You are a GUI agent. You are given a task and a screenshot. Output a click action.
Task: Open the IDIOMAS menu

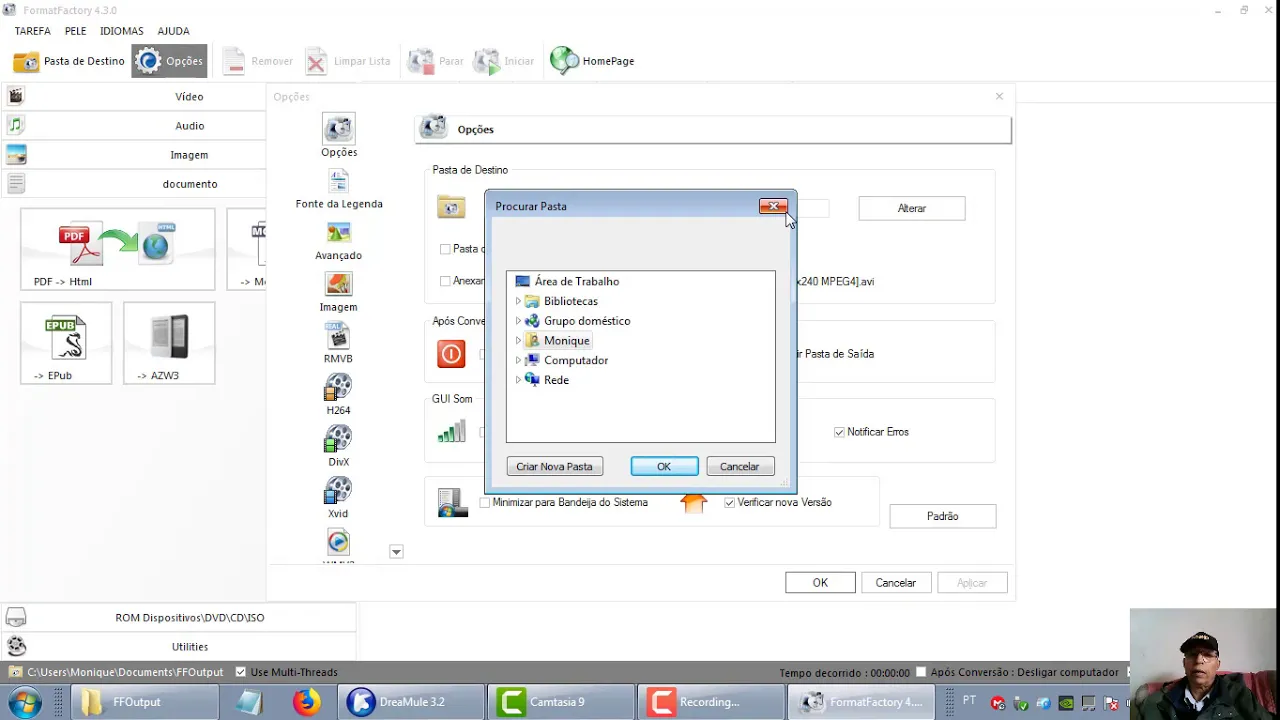click(122, 31)
